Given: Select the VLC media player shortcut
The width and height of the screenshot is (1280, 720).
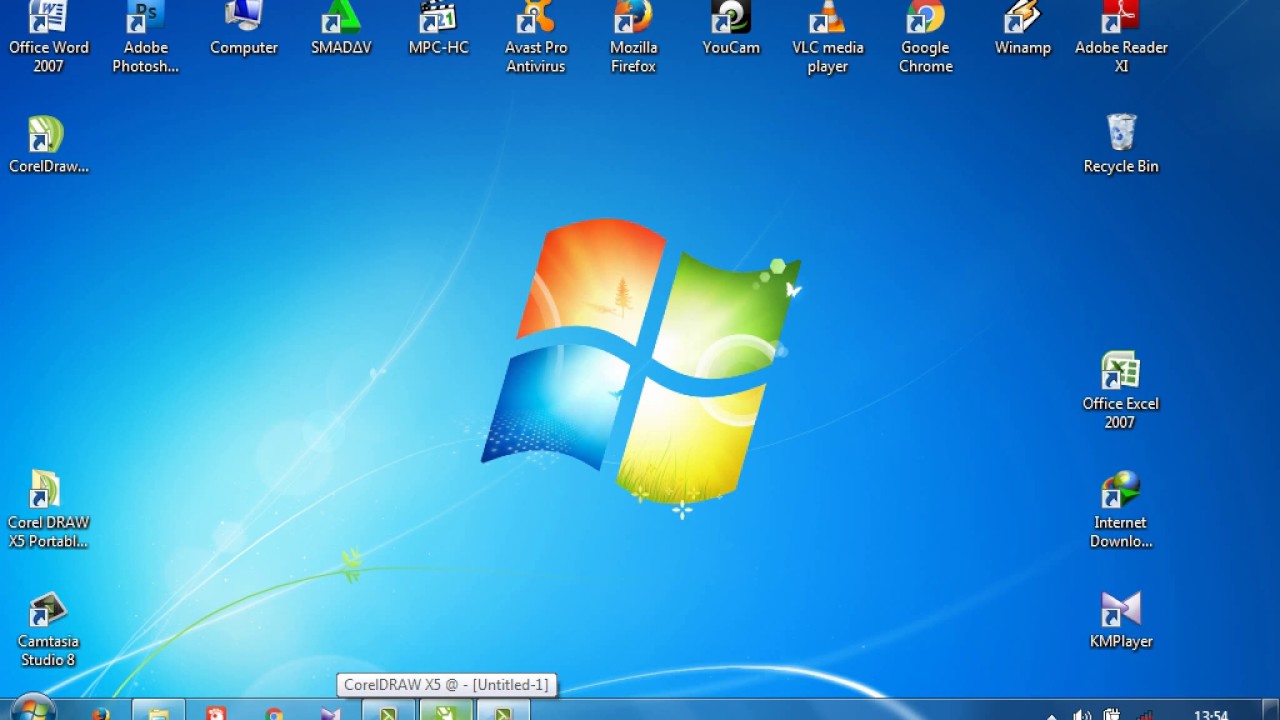Looking at the screenshot, I should pos(828,38).
